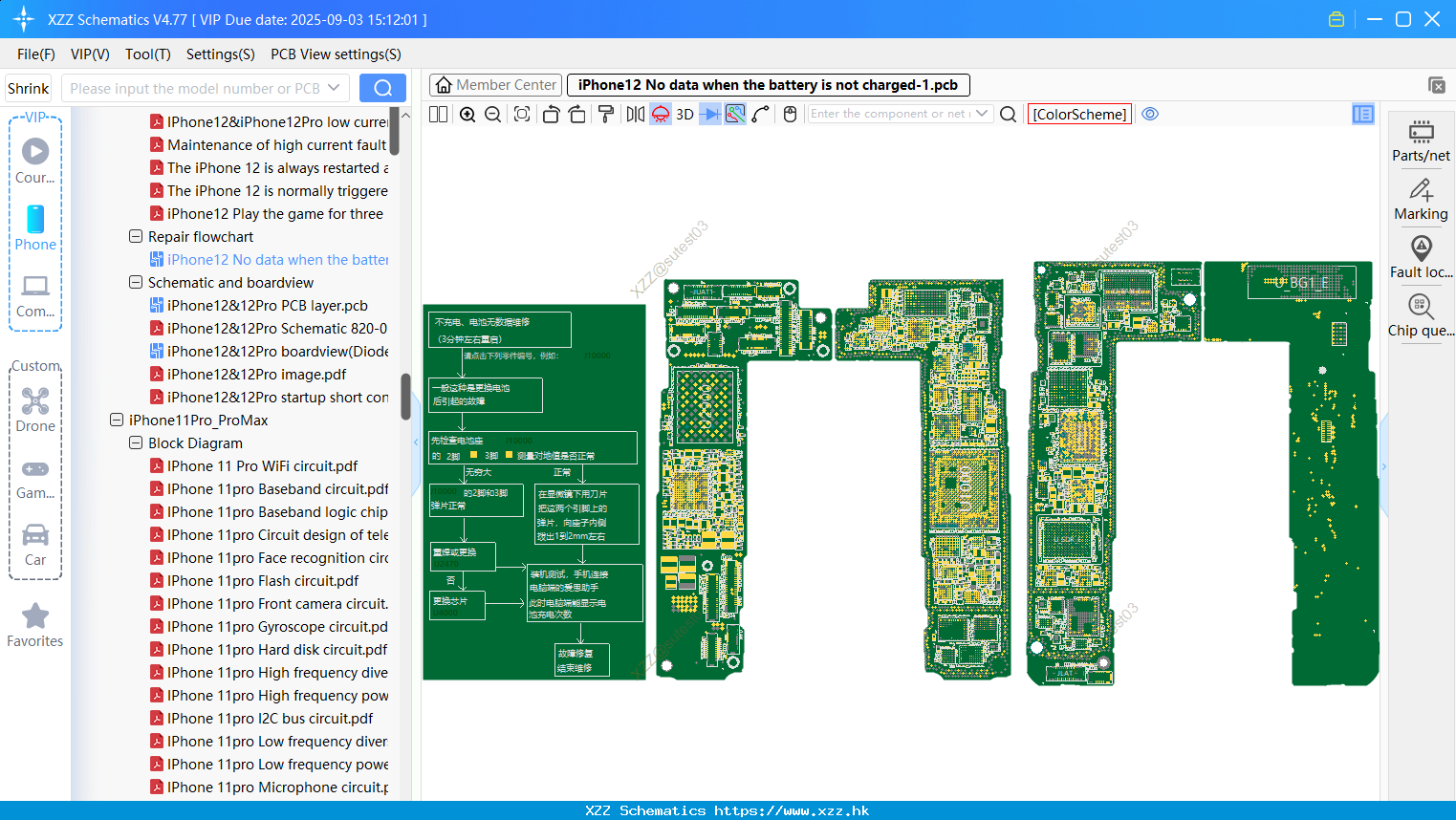Fit the board to the window
This screenshot has width=1456, height=820.
pyautogui.click(x=522, y=114)
